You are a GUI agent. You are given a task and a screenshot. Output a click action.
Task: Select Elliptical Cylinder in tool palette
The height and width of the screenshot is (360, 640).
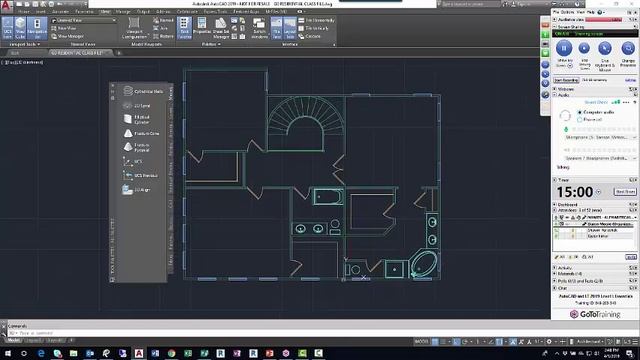(136, 119)
